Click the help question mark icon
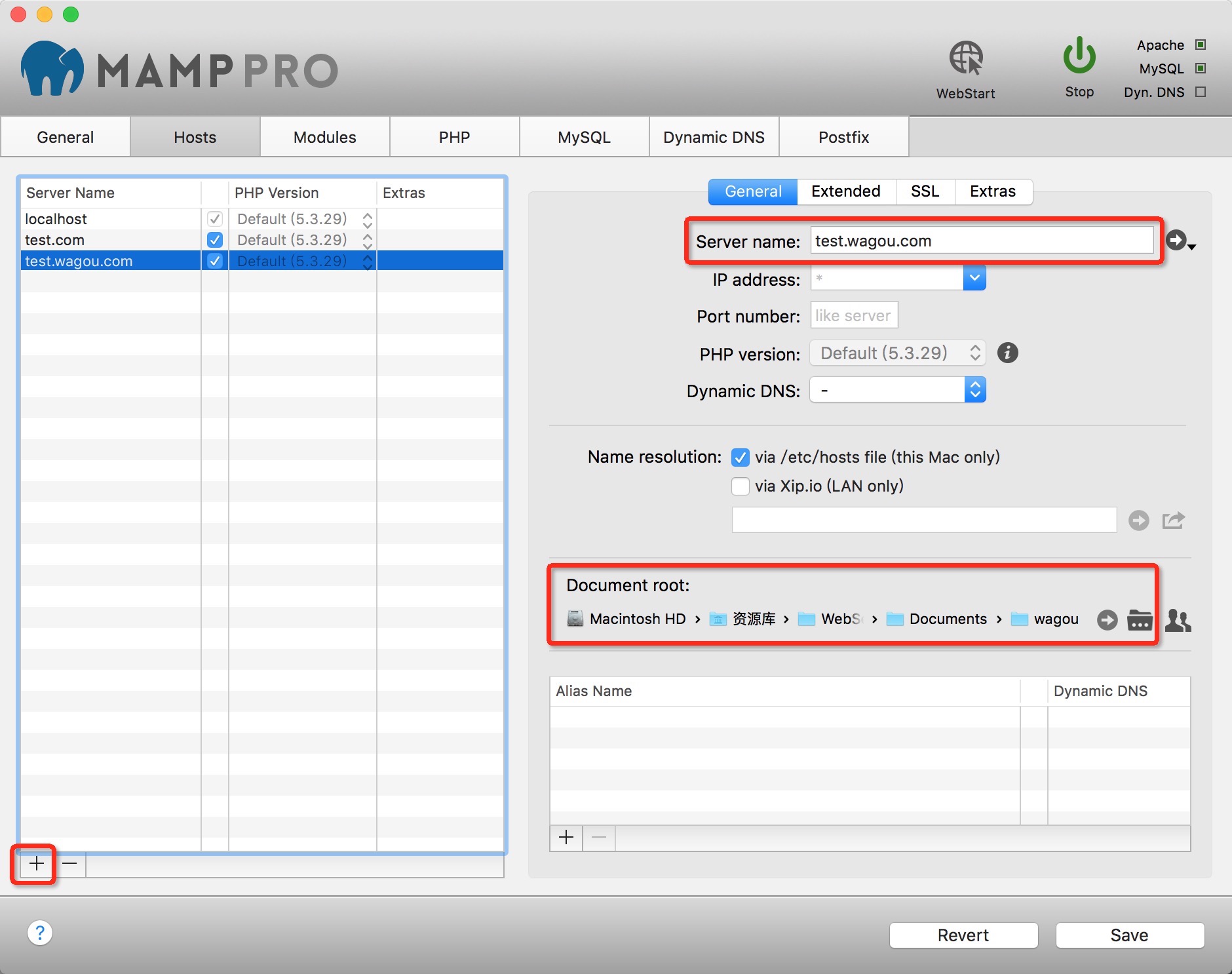This screenshot has height=974, width=1232. point(40,933)
